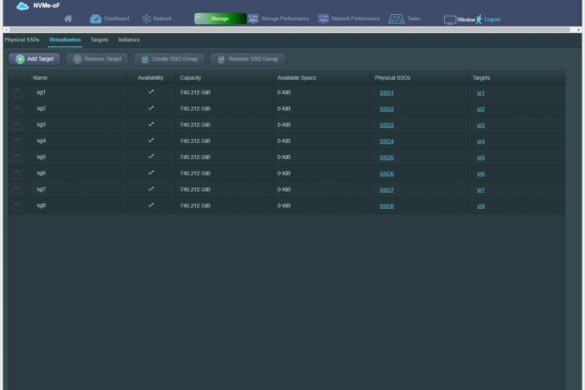Click availability checkmark for sg4

click(x=151, y=140)
